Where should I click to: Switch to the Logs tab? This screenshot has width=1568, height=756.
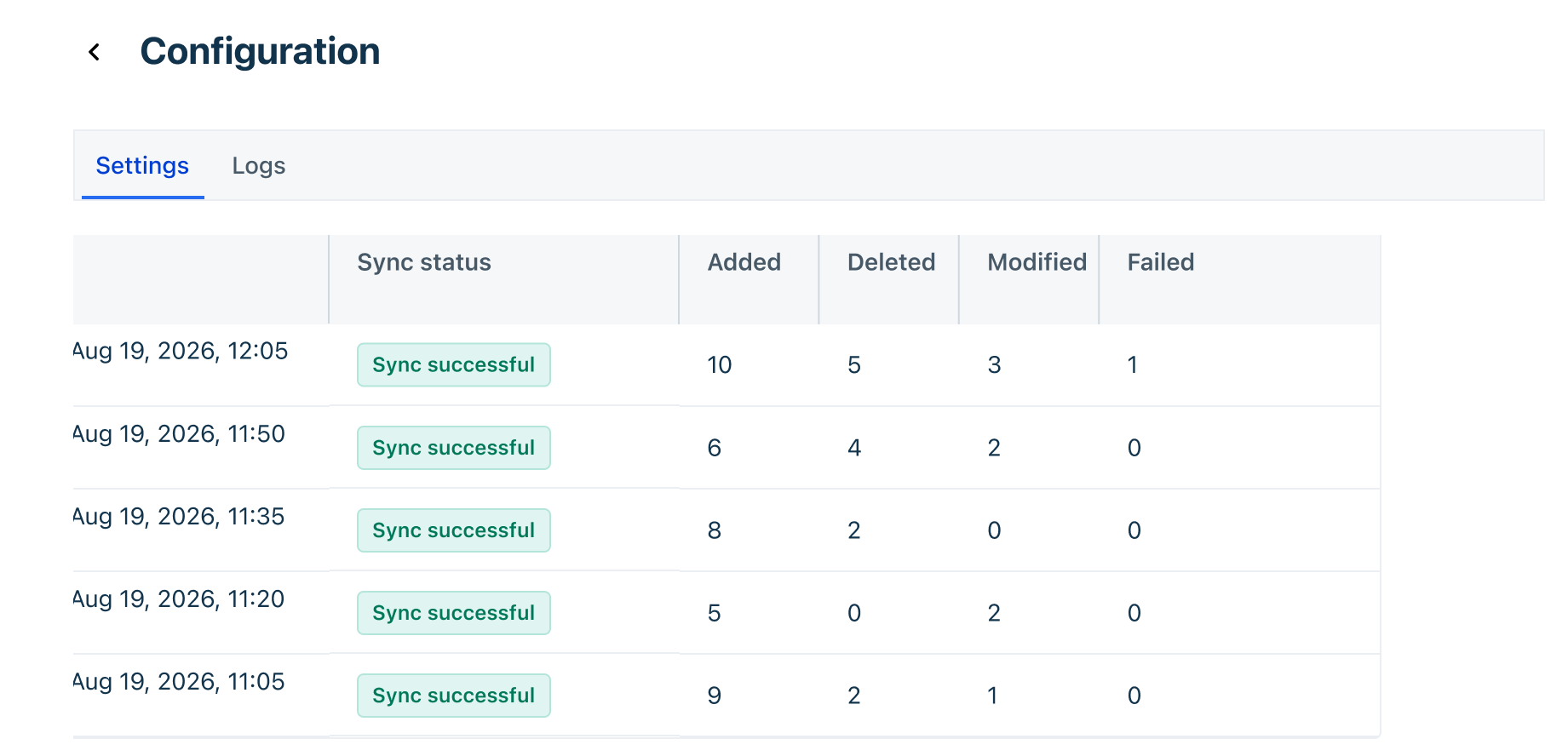tap(259, 166)
